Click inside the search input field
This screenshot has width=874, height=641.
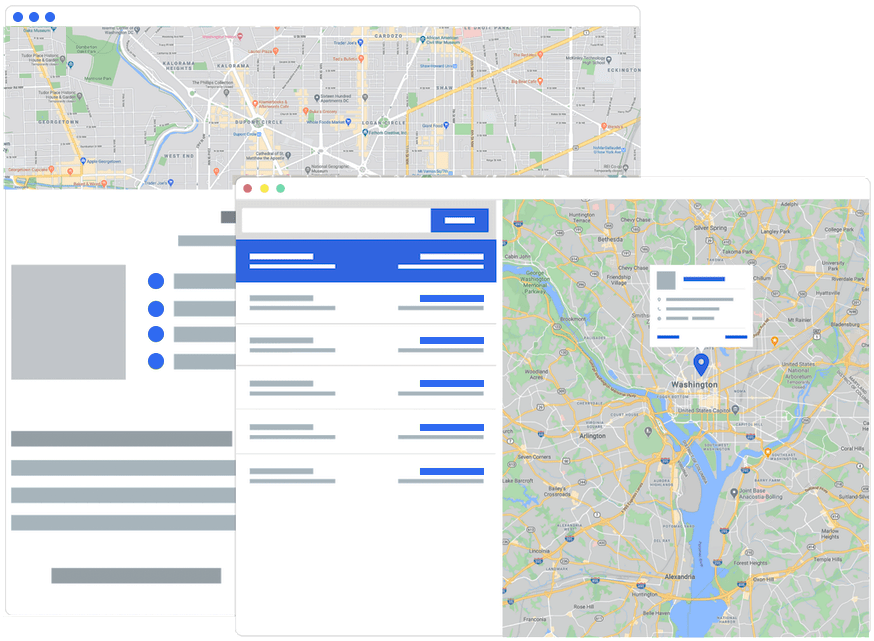330,218
